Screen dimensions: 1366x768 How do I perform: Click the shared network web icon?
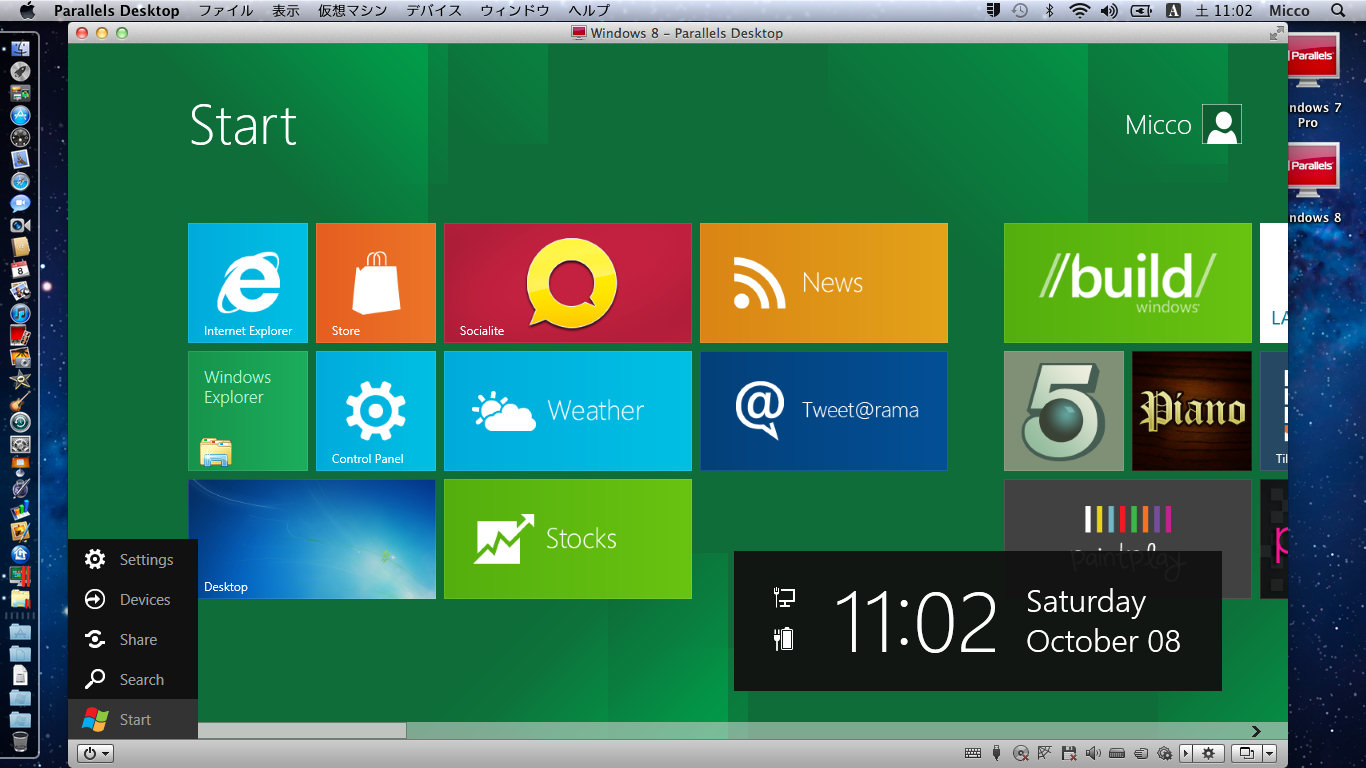coord(1045,753)
